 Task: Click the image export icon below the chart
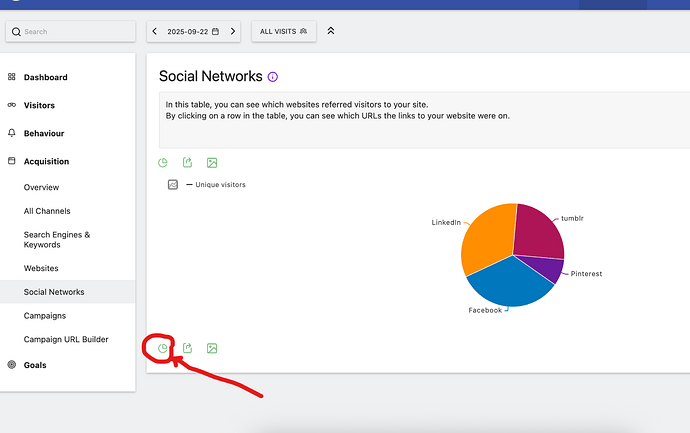(x=212, y=348)
